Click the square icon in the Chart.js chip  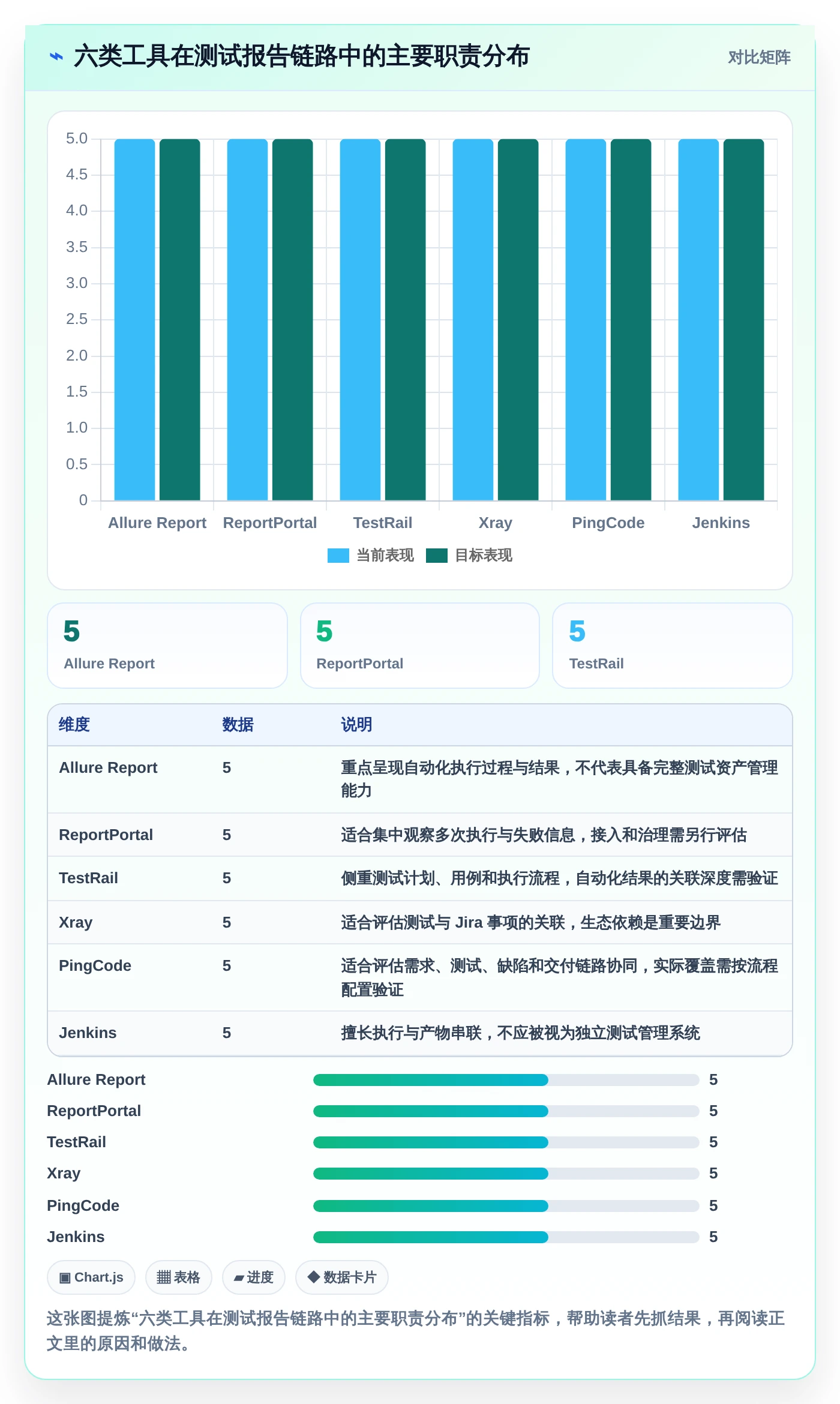pyautogui.click(x=65, y=1278)
